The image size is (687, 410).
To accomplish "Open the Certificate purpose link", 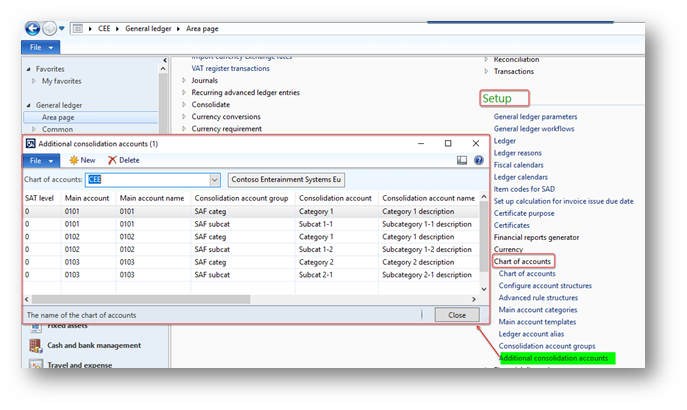I will (x=524, y=213).
